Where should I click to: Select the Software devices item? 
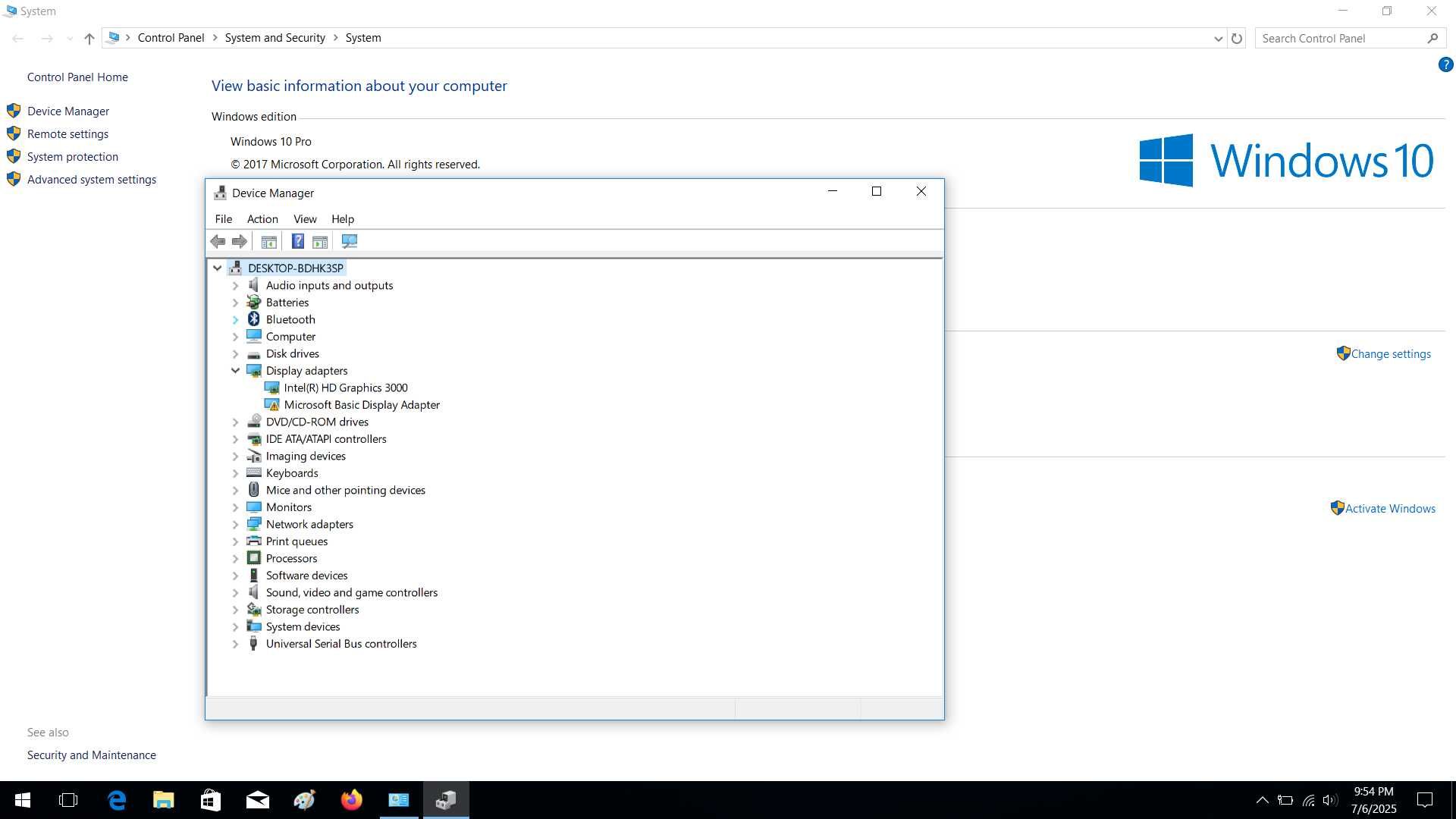click(x=306, y=576)
